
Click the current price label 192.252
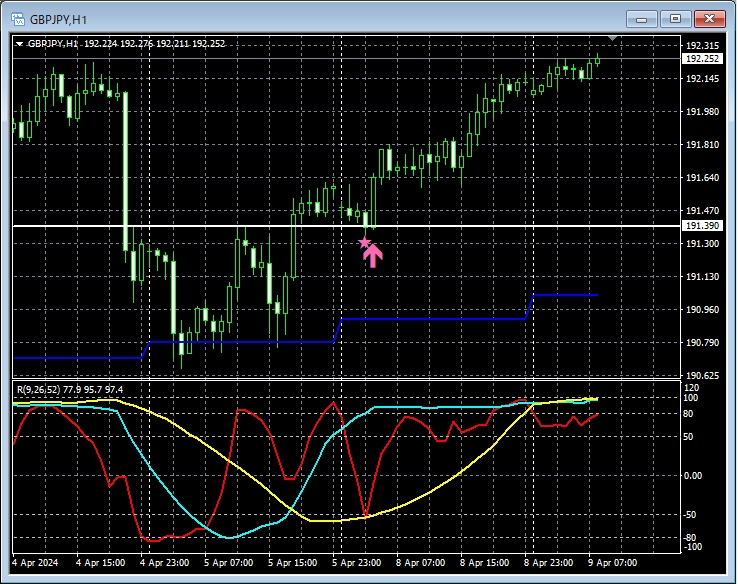[x=702, y=58]
